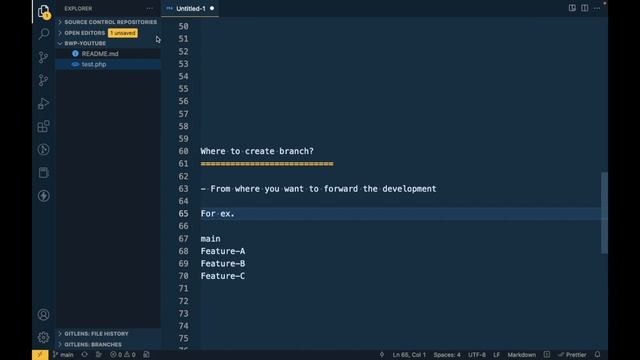Place cursor on 'Where to create branch?' line
Viewport: 640px width, 360px height.
[257, 151]
